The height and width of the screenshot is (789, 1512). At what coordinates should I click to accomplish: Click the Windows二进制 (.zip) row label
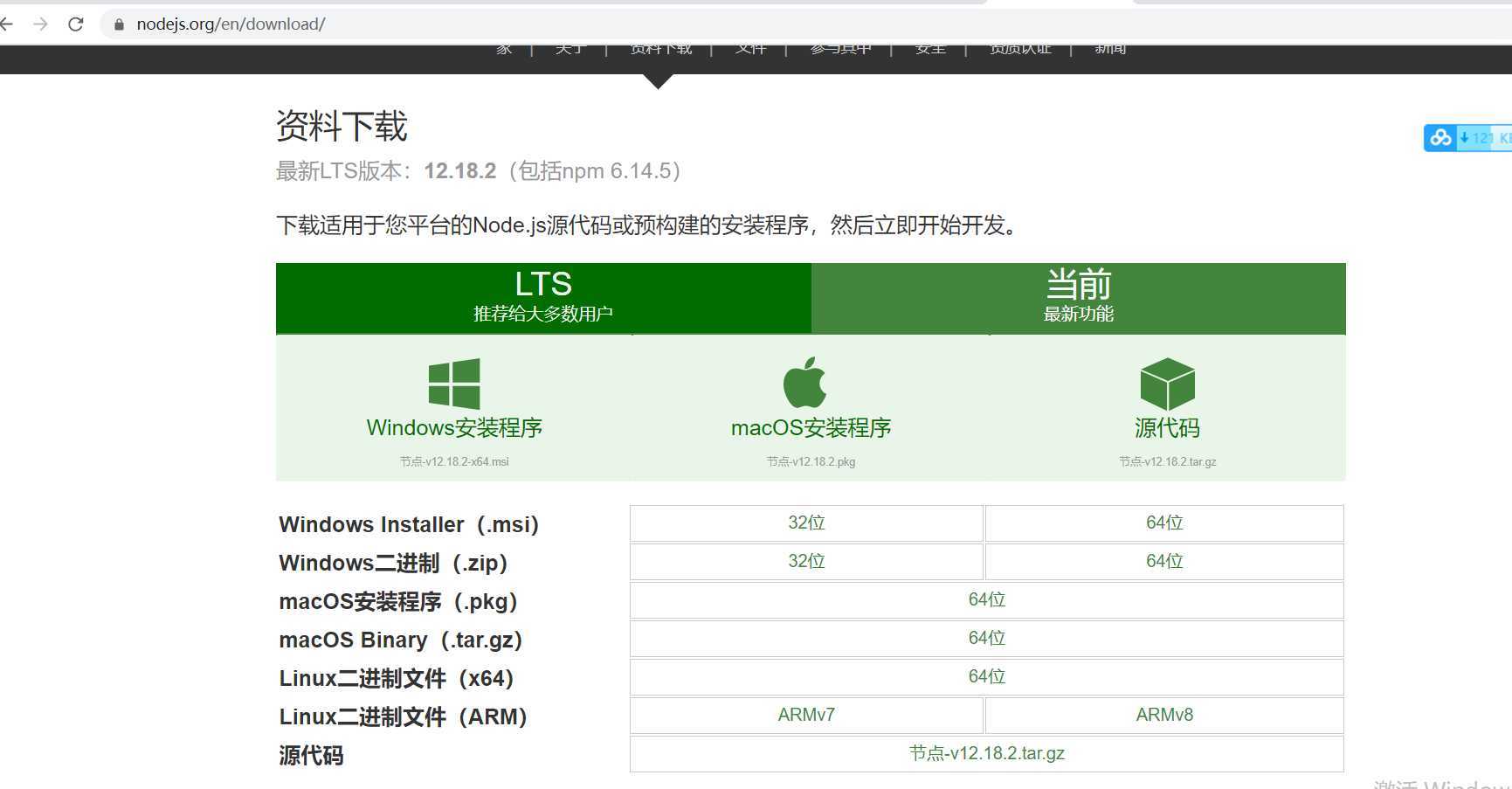[393, 563]
